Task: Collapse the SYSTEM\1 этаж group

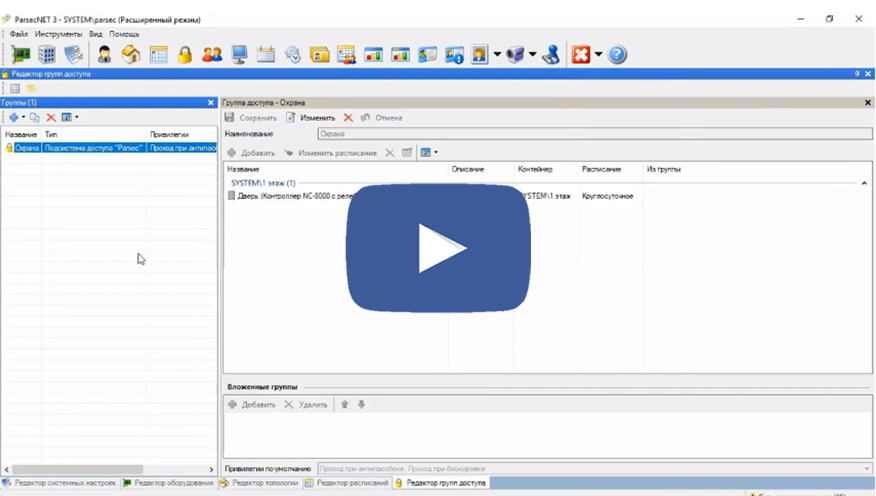Action: coord(864,183)
